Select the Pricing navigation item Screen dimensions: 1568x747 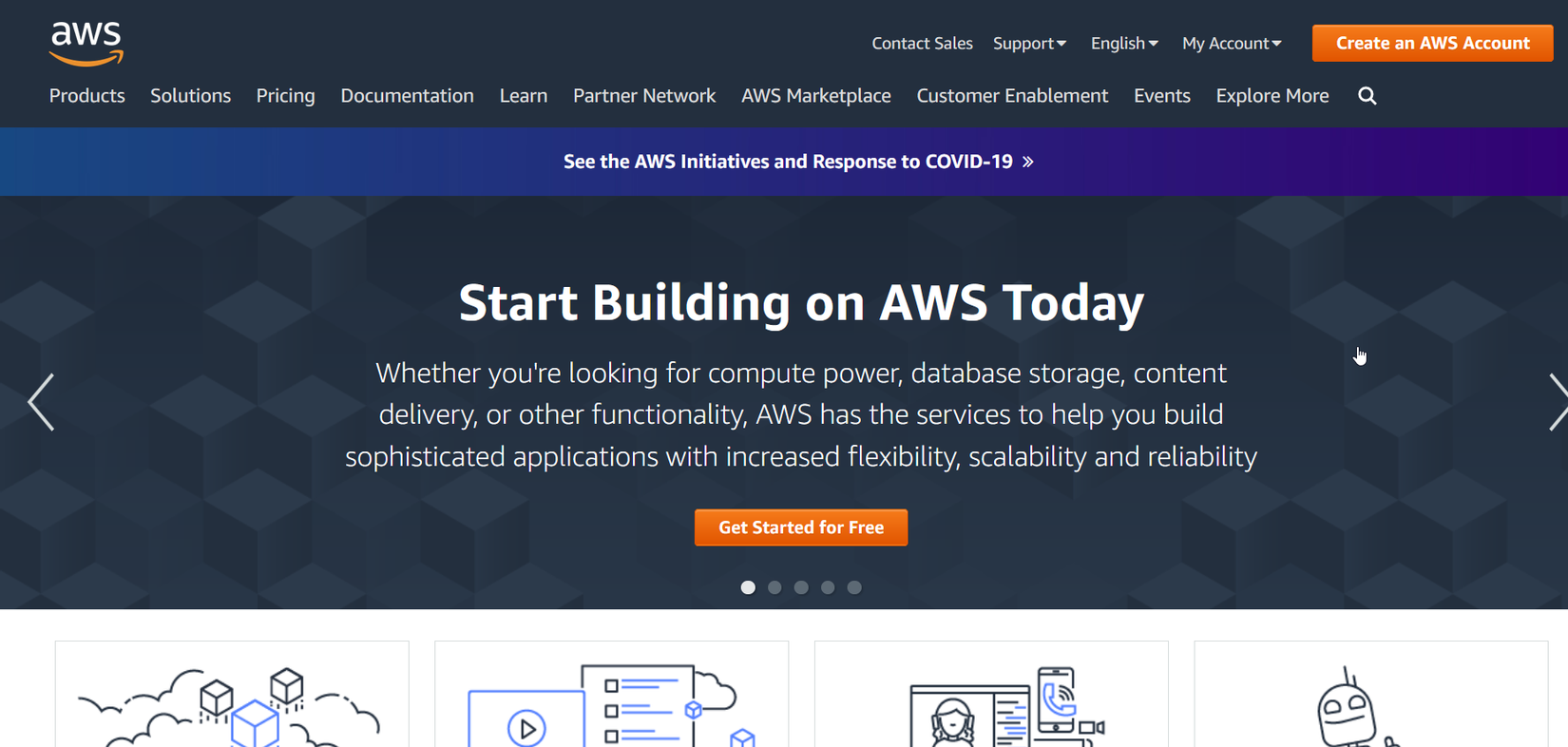285,95
